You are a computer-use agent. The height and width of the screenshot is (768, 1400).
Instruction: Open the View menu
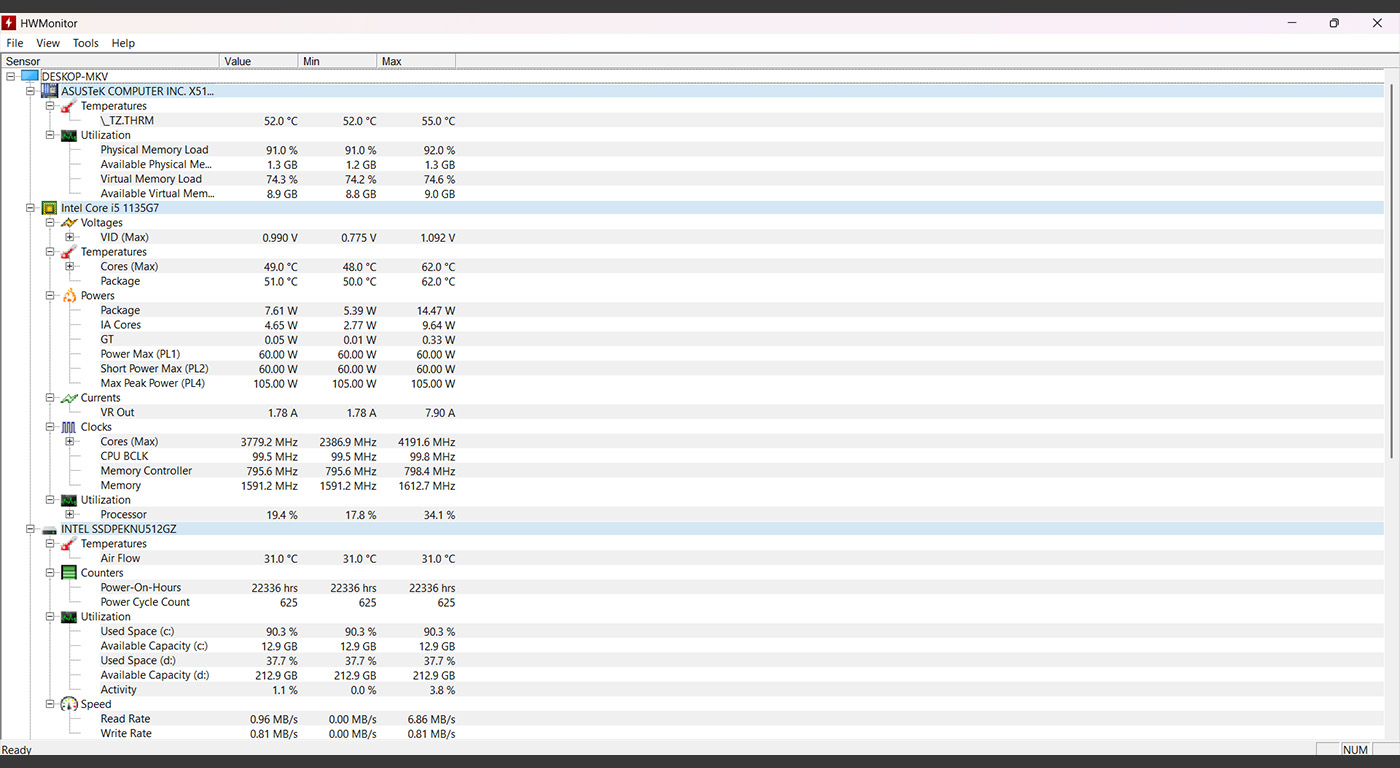pos(48,43)
